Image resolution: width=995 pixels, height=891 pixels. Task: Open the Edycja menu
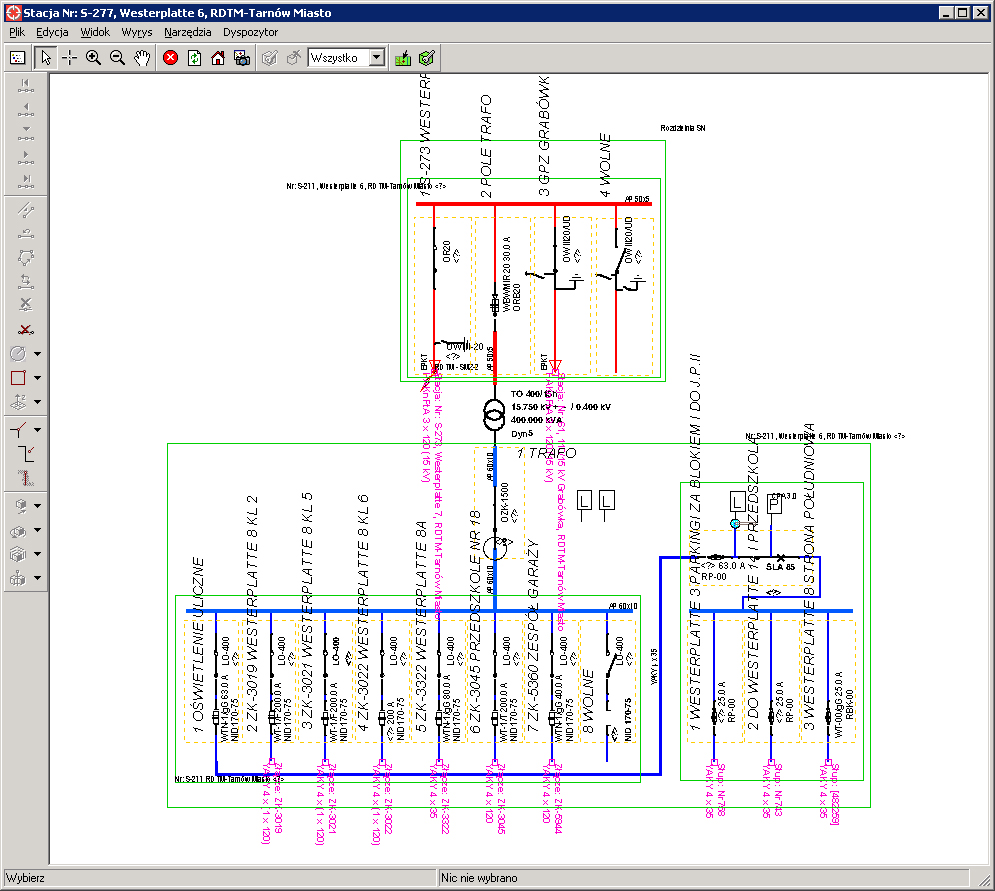(x=52, y=32)
